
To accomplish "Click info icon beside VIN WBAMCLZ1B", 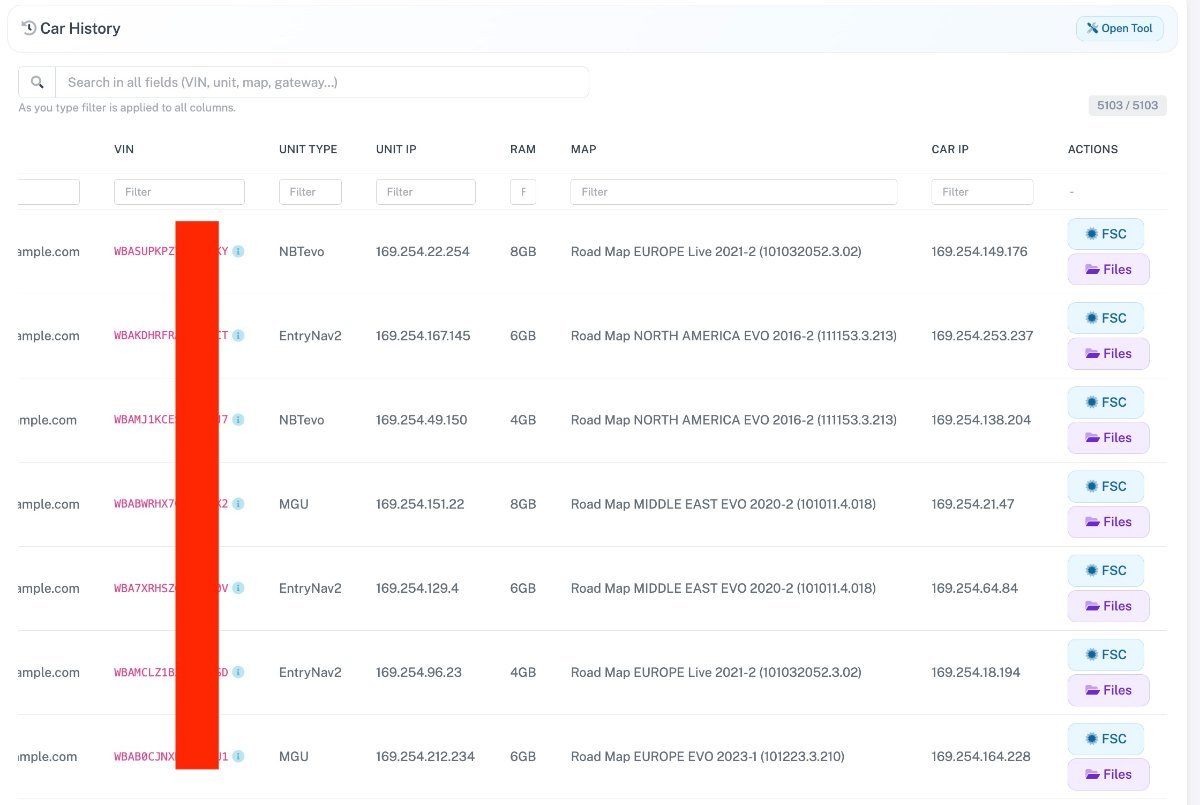I will coord(238,672).
